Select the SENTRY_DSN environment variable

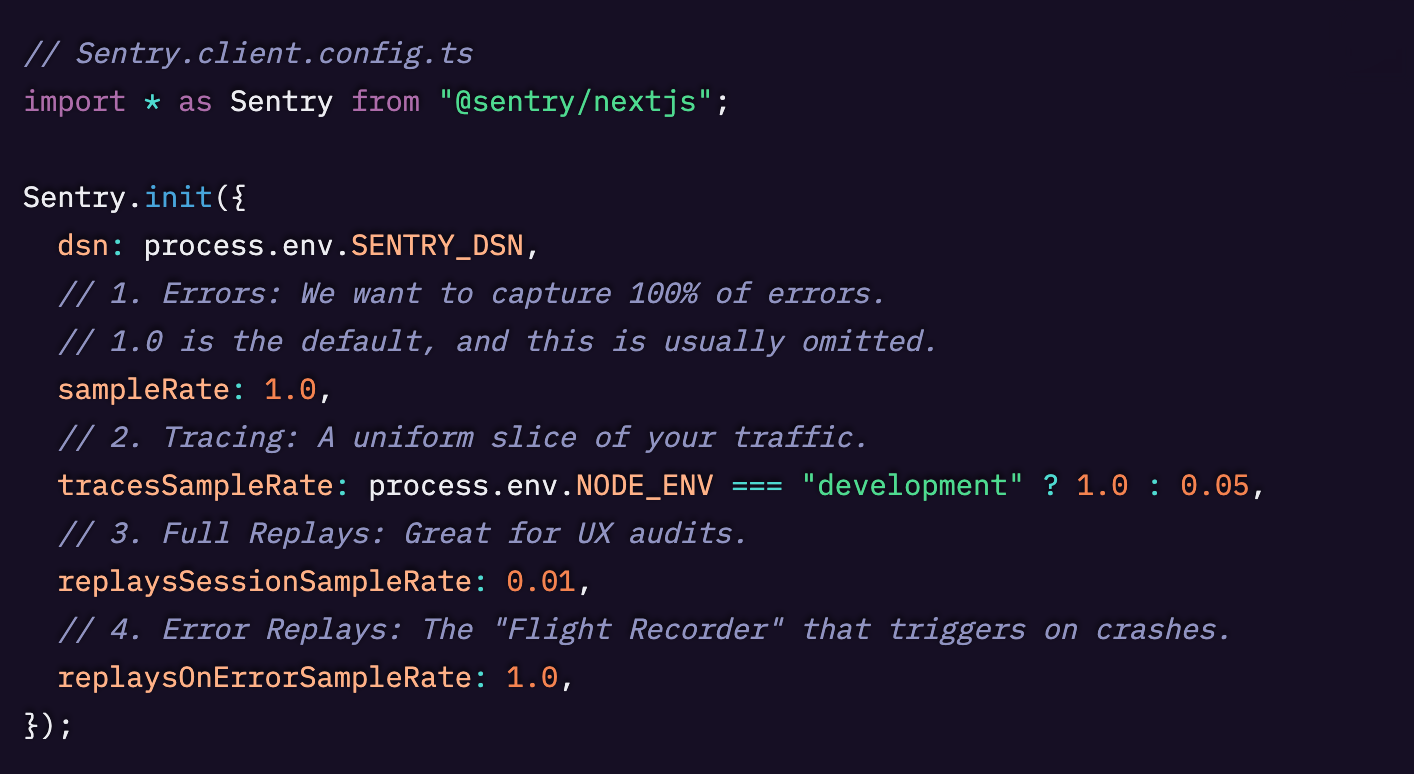click(437, 246)
